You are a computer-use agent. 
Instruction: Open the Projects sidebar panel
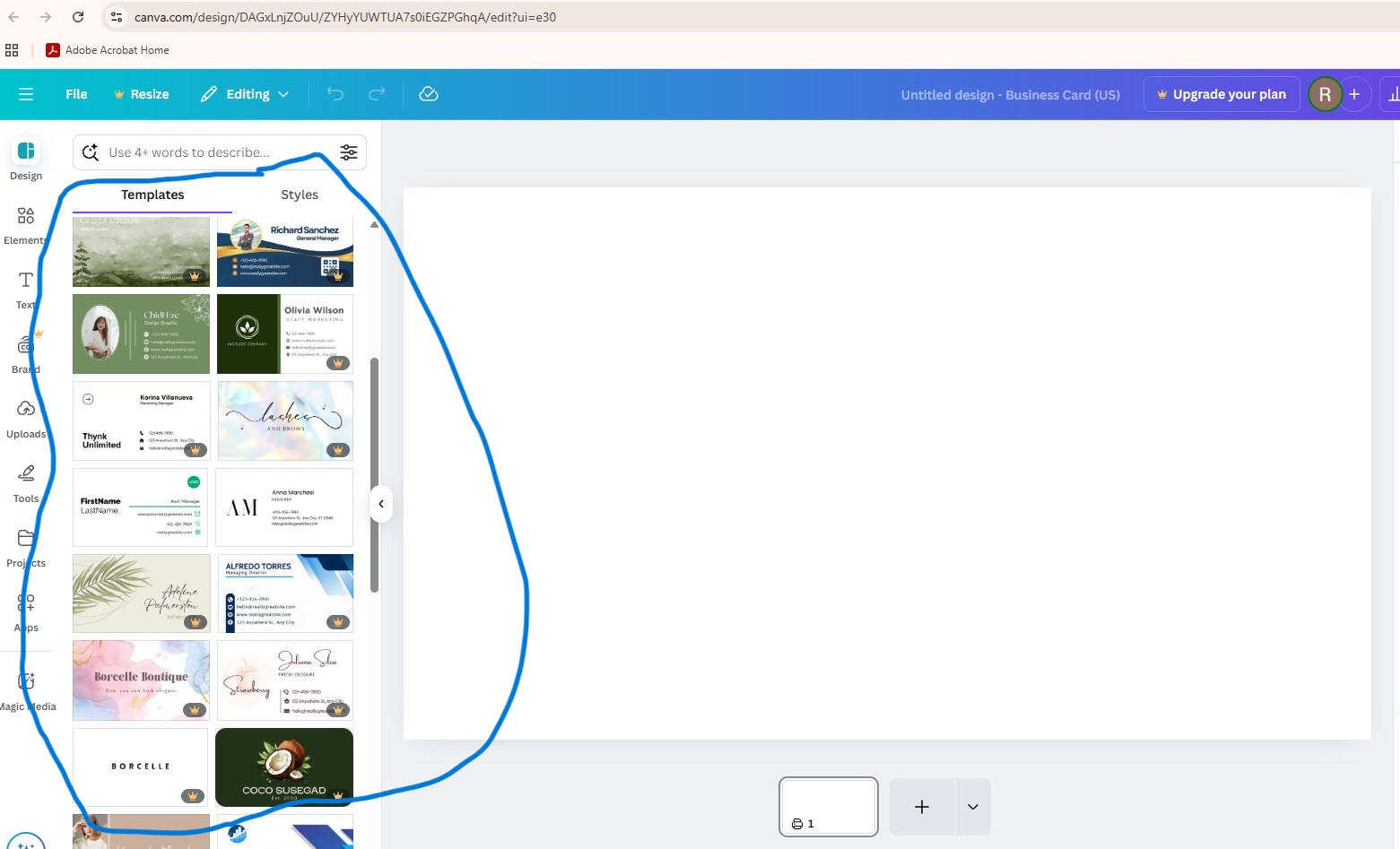click(26, 547)
